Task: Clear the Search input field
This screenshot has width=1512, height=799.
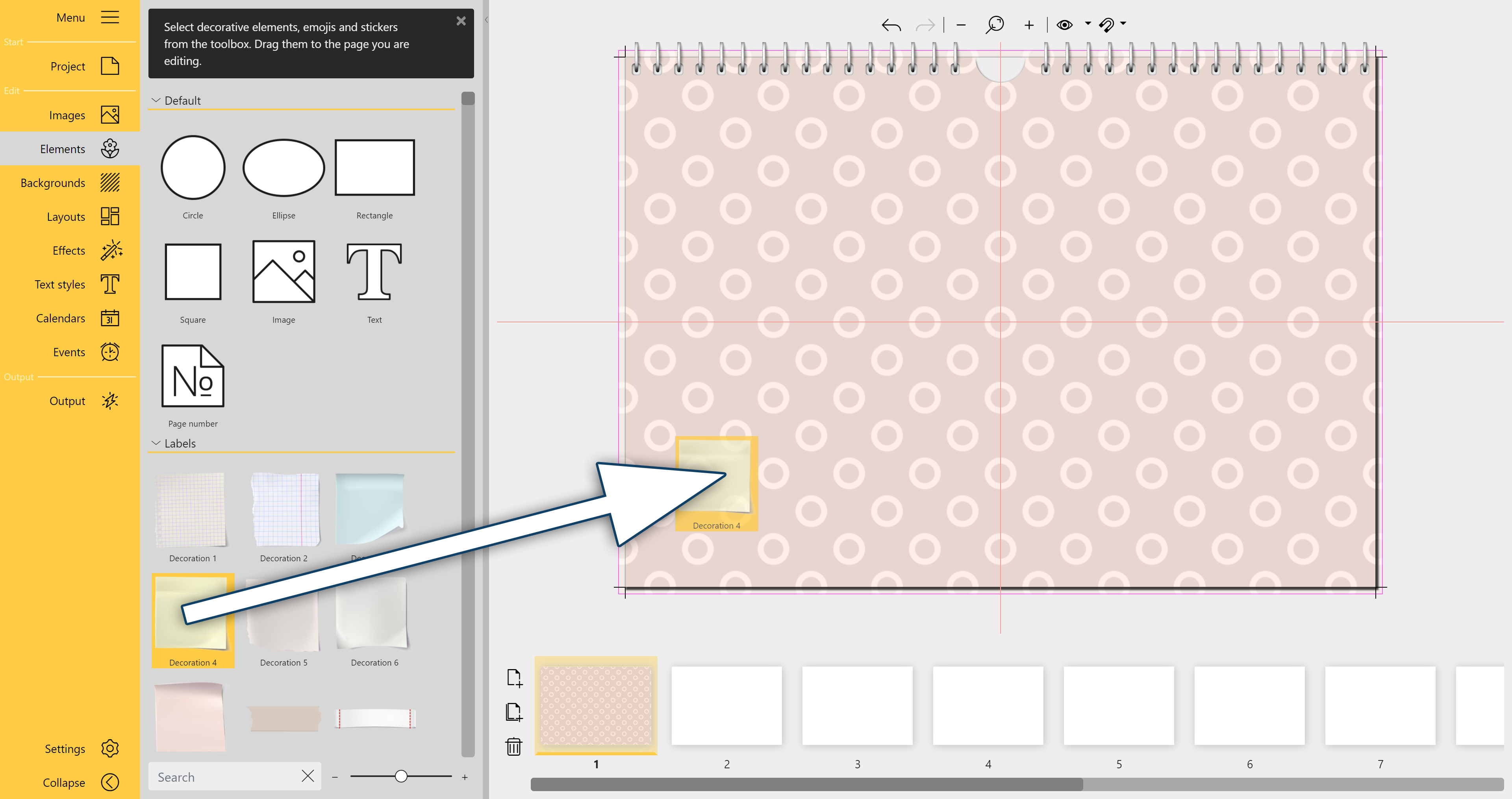Action: point(307,776)
